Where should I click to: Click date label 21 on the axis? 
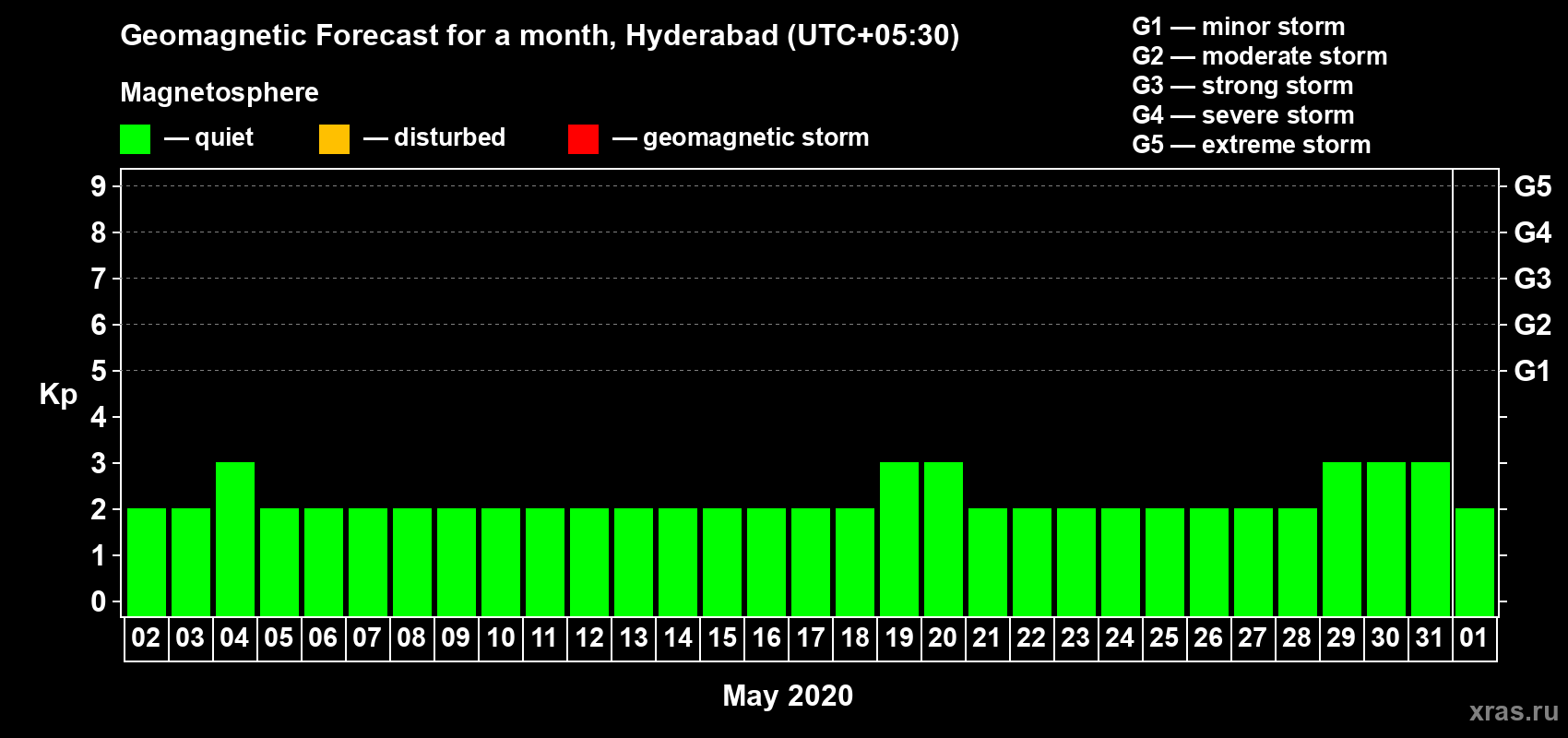point(987,637)
